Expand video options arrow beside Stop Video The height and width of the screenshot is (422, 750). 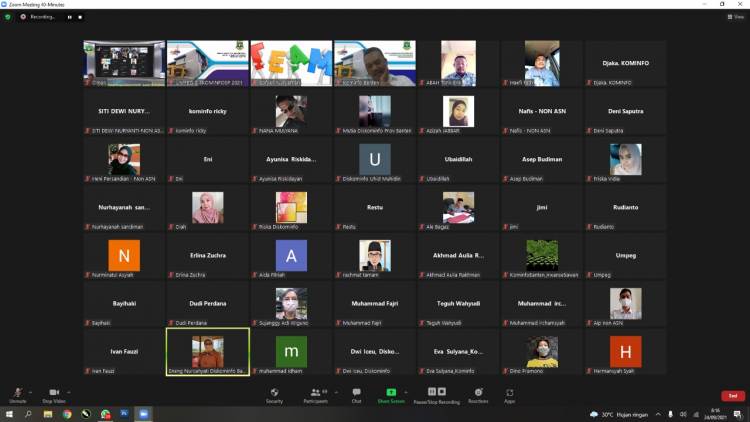coord(68,391)
